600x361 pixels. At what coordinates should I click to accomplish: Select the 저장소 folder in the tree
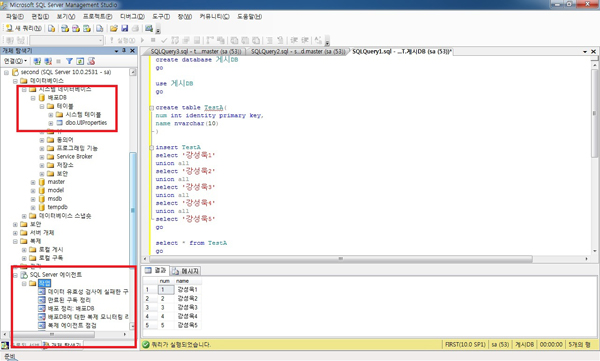(65, 165)
